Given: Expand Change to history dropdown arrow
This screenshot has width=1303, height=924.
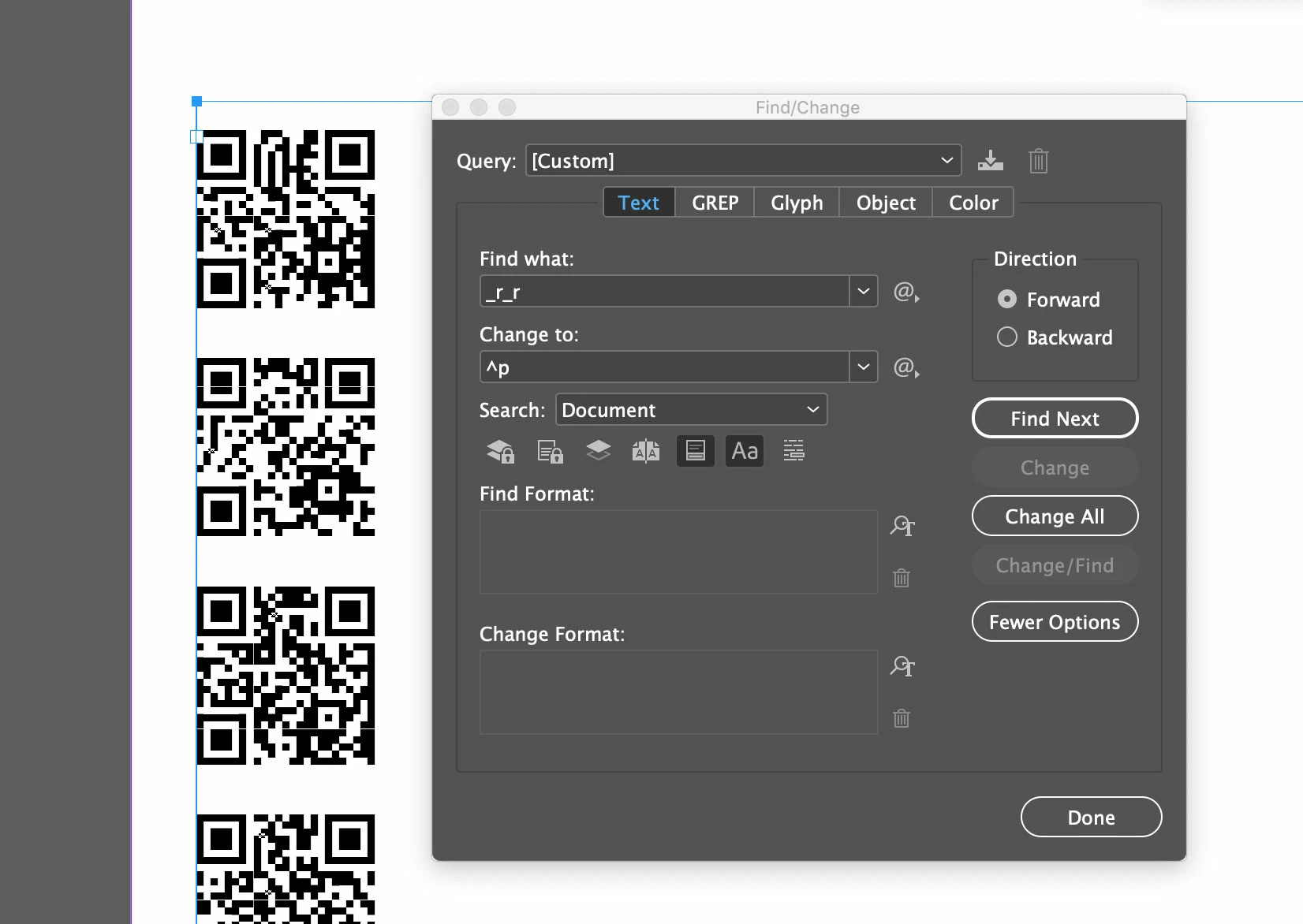Looking at the screenshot, I should point(864,367).
